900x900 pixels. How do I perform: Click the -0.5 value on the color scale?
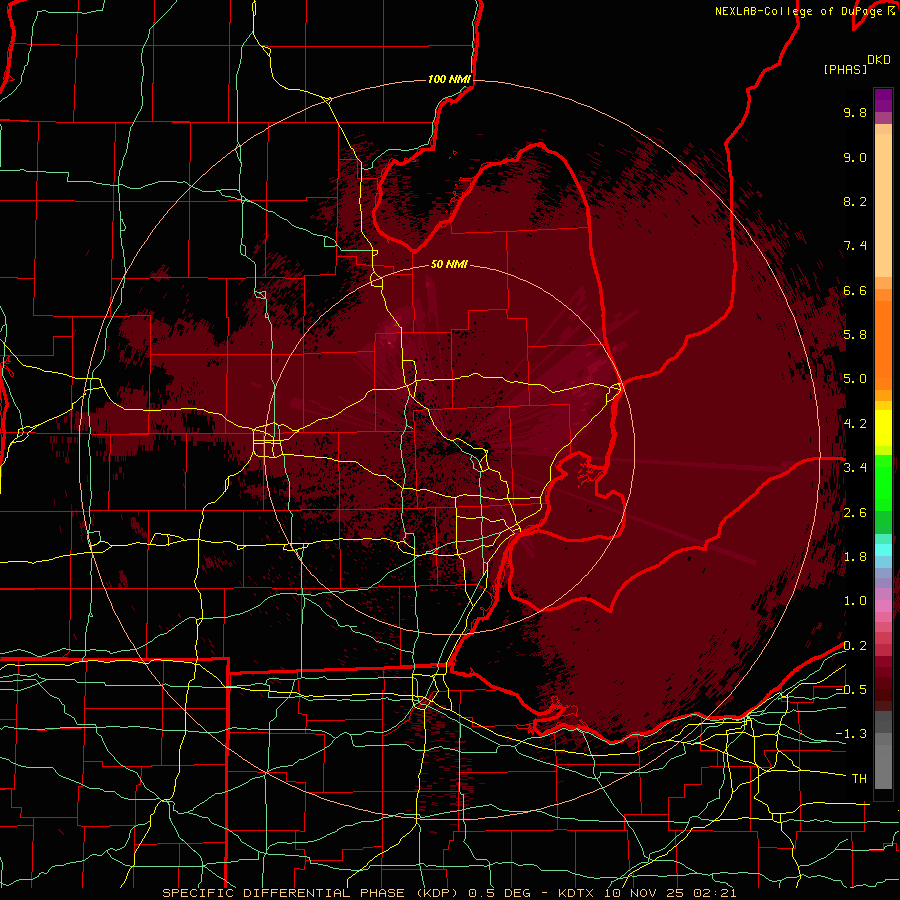point(851,690)
